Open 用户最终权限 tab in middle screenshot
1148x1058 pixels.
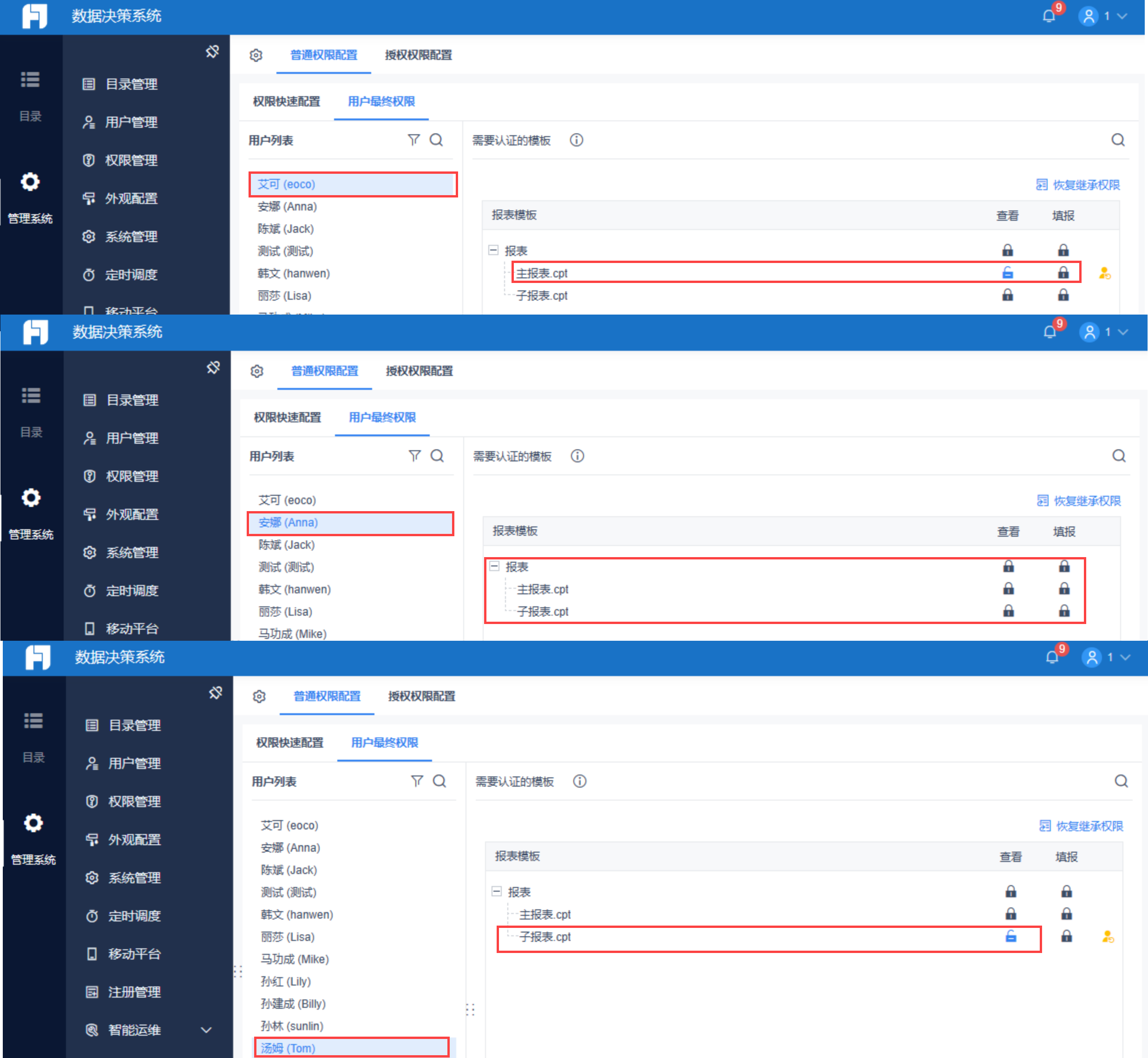click(382, 417)
